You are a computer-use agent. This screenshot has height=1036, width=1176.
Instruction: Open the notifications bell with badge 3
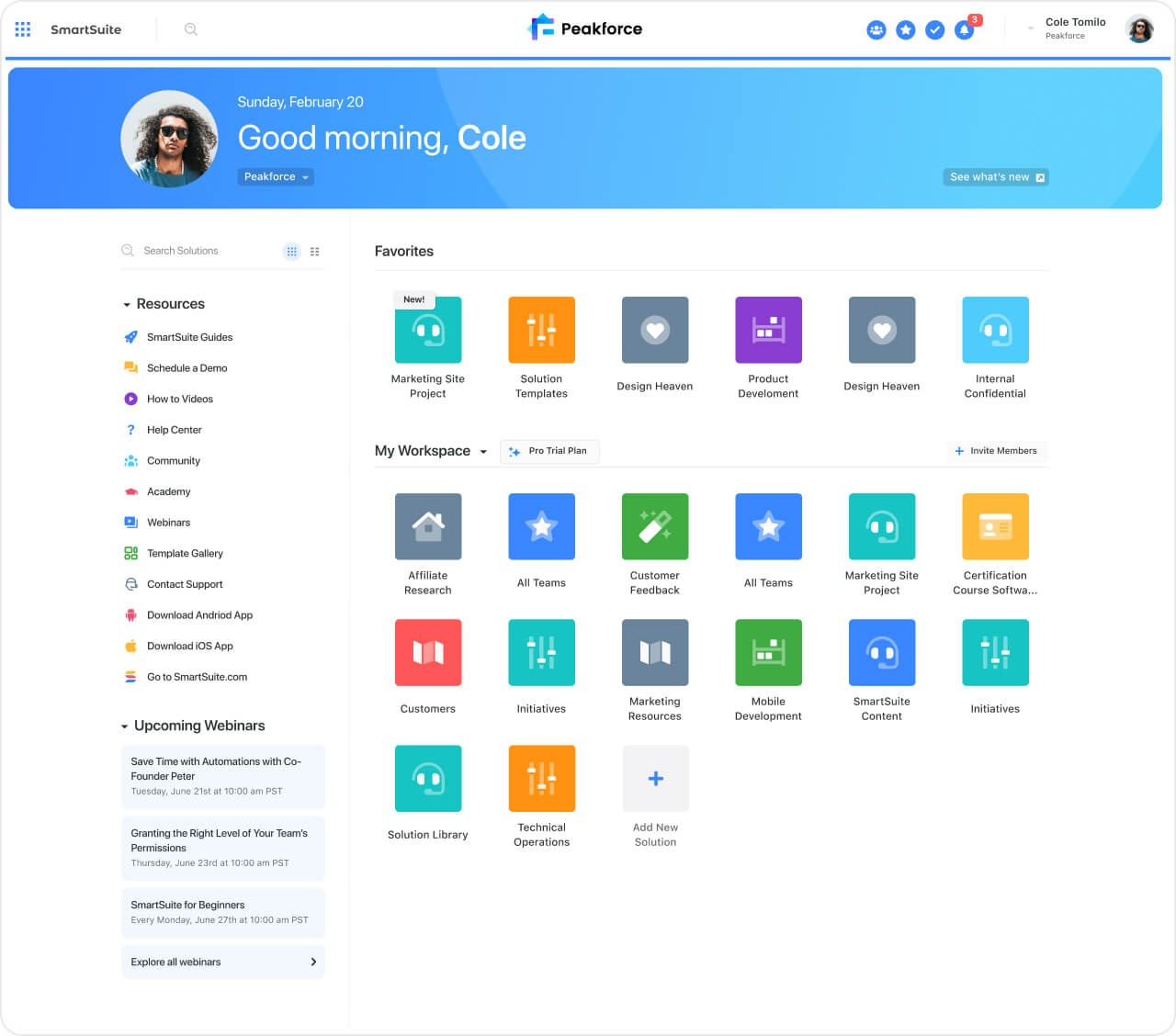click(965, 30)
